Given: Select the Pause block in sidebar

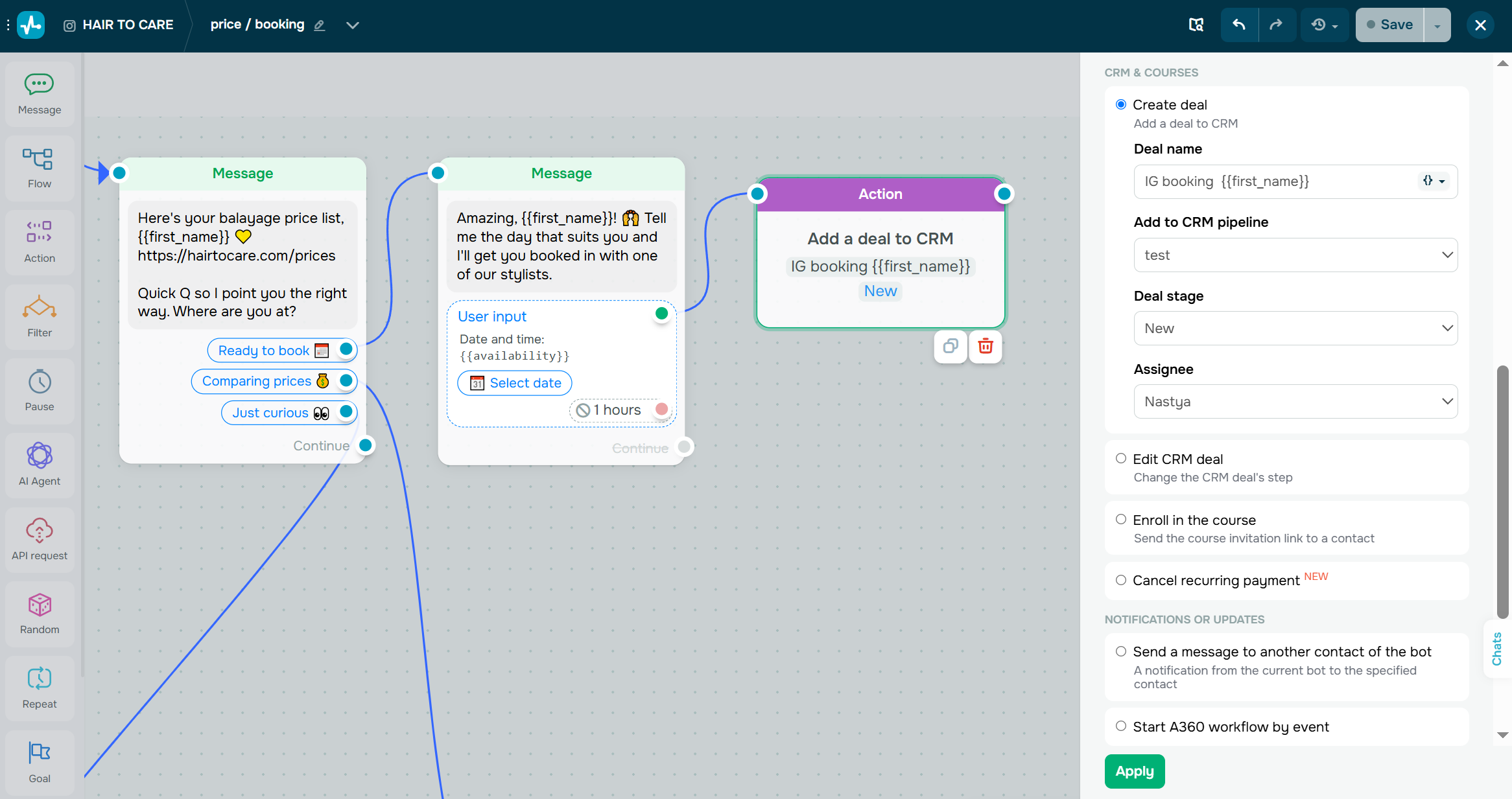Looking at the screenshot, I should (40, 391).
